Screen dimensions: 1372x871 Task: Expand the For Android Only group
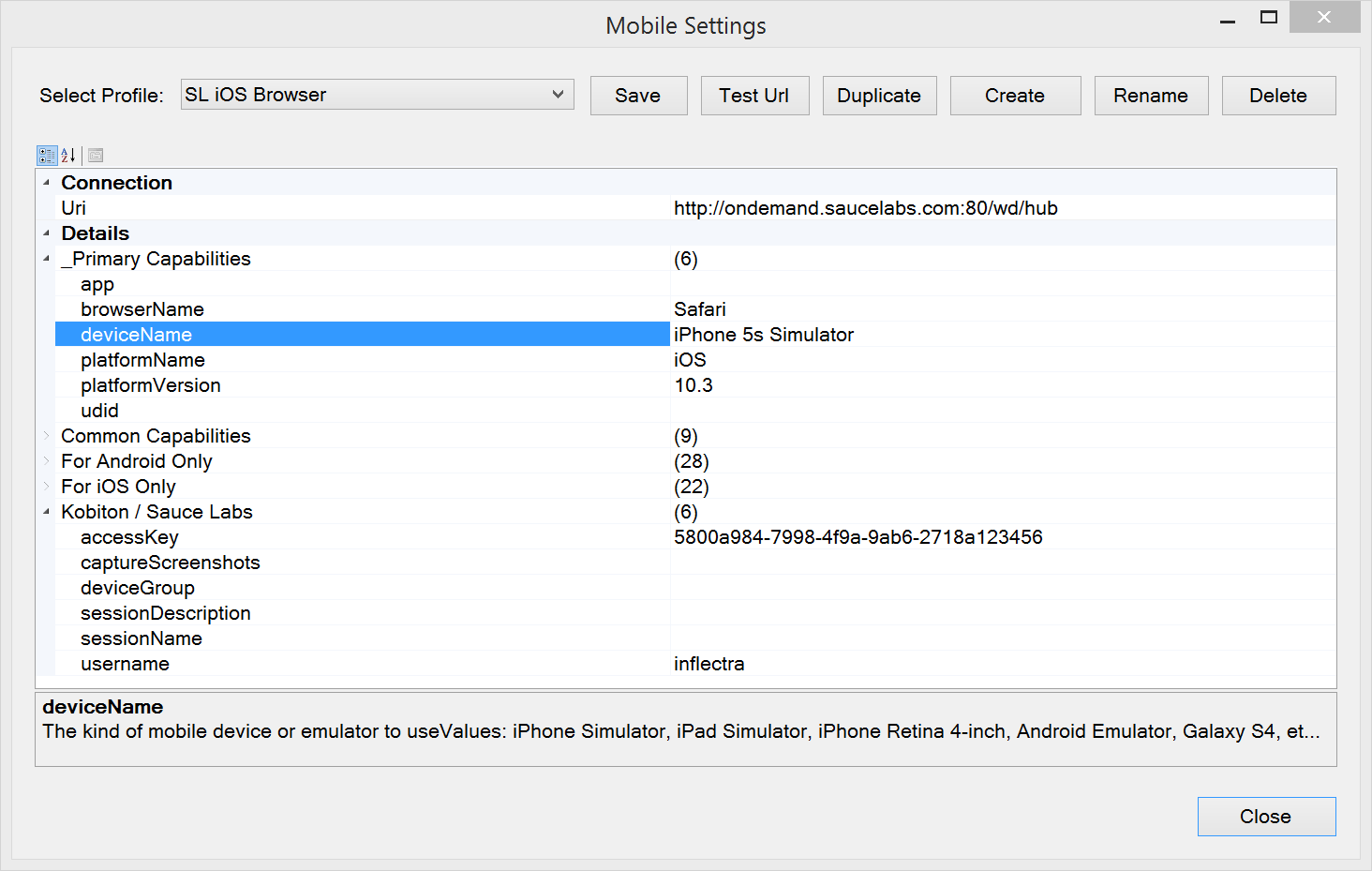[46, 461]
